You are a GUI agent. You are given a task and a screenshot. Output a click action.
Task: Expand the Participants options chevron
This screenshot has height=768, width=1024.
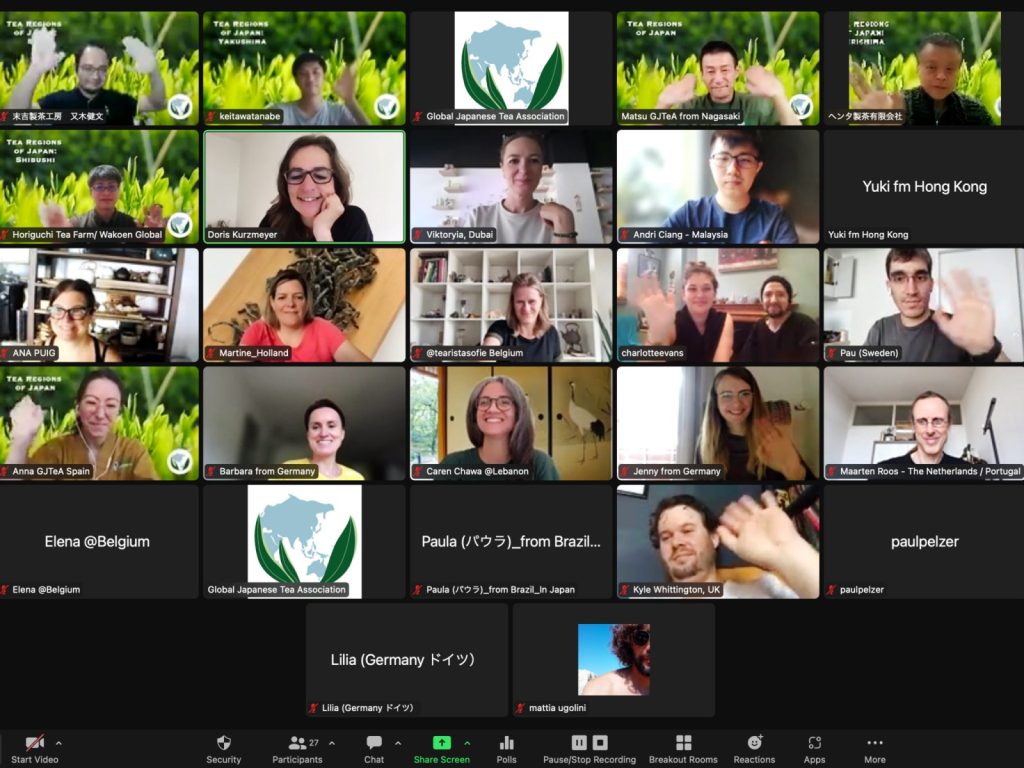point(332,743)
